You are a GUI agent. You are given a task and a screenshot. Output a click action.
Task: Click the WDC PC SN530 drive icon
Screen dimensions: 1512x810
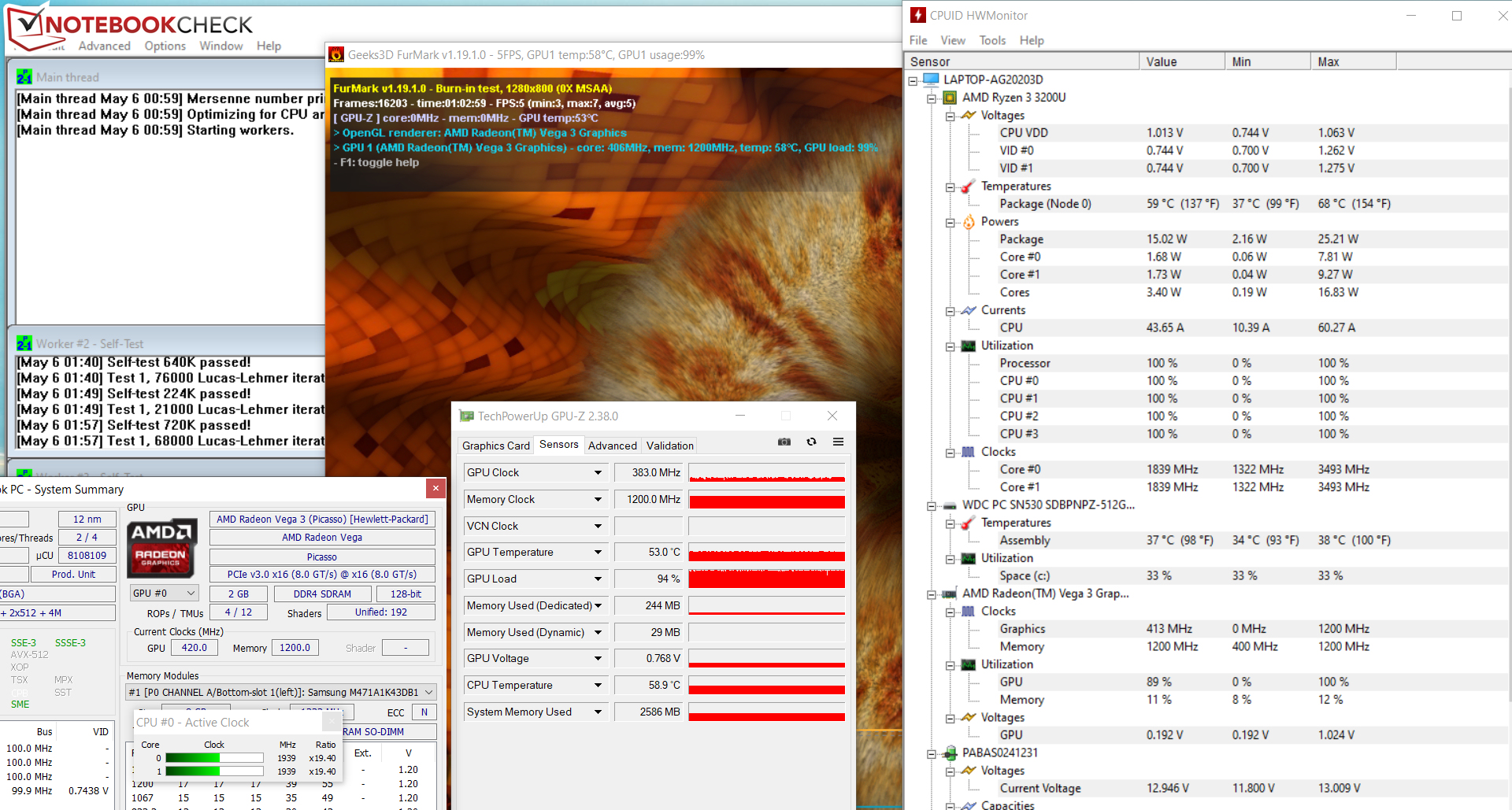950,505
